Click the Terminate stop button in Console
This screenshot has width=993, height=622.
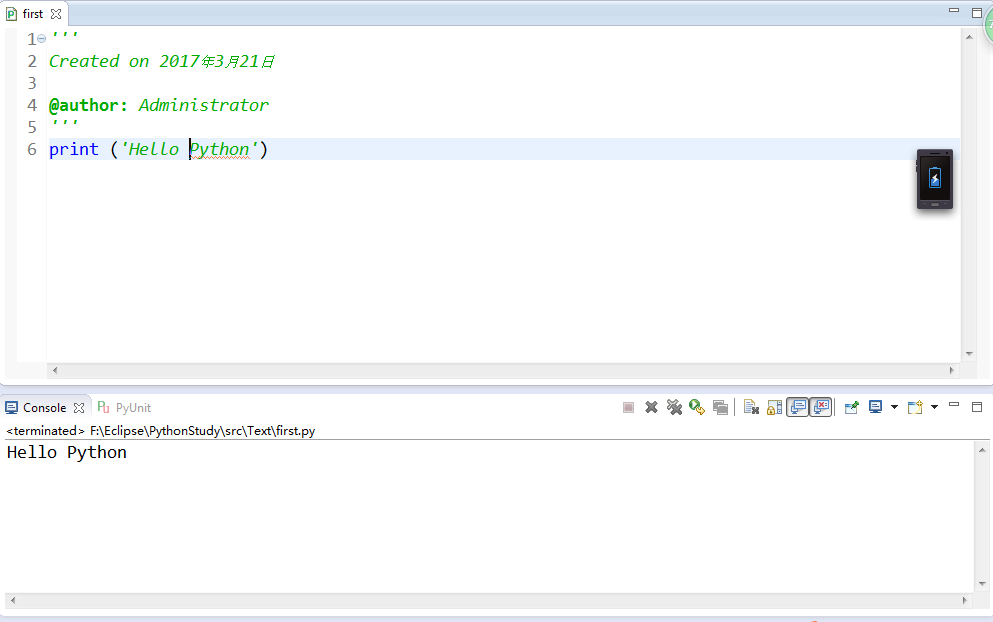point(628,407)
